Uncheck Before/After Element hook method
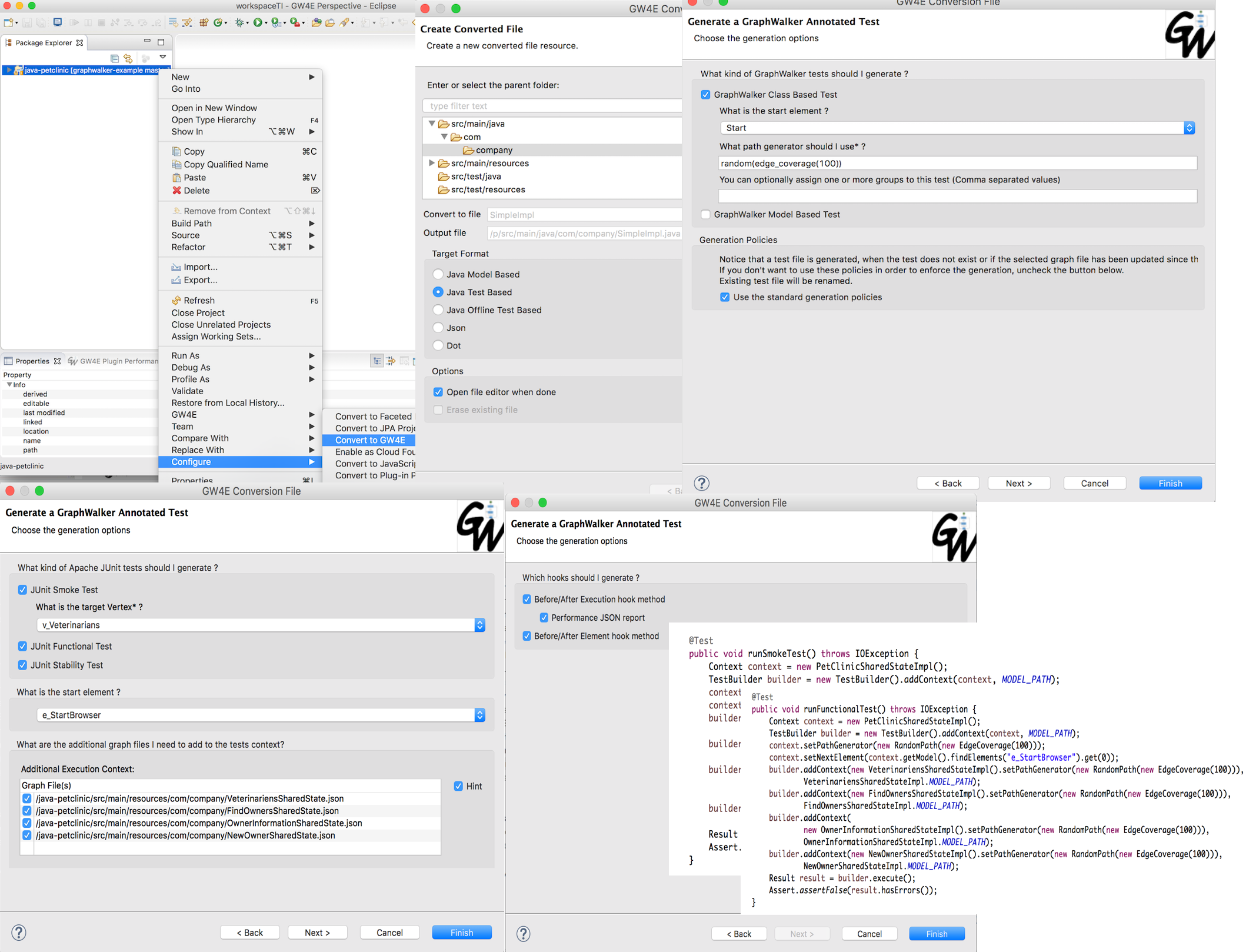 pos(527,636)
